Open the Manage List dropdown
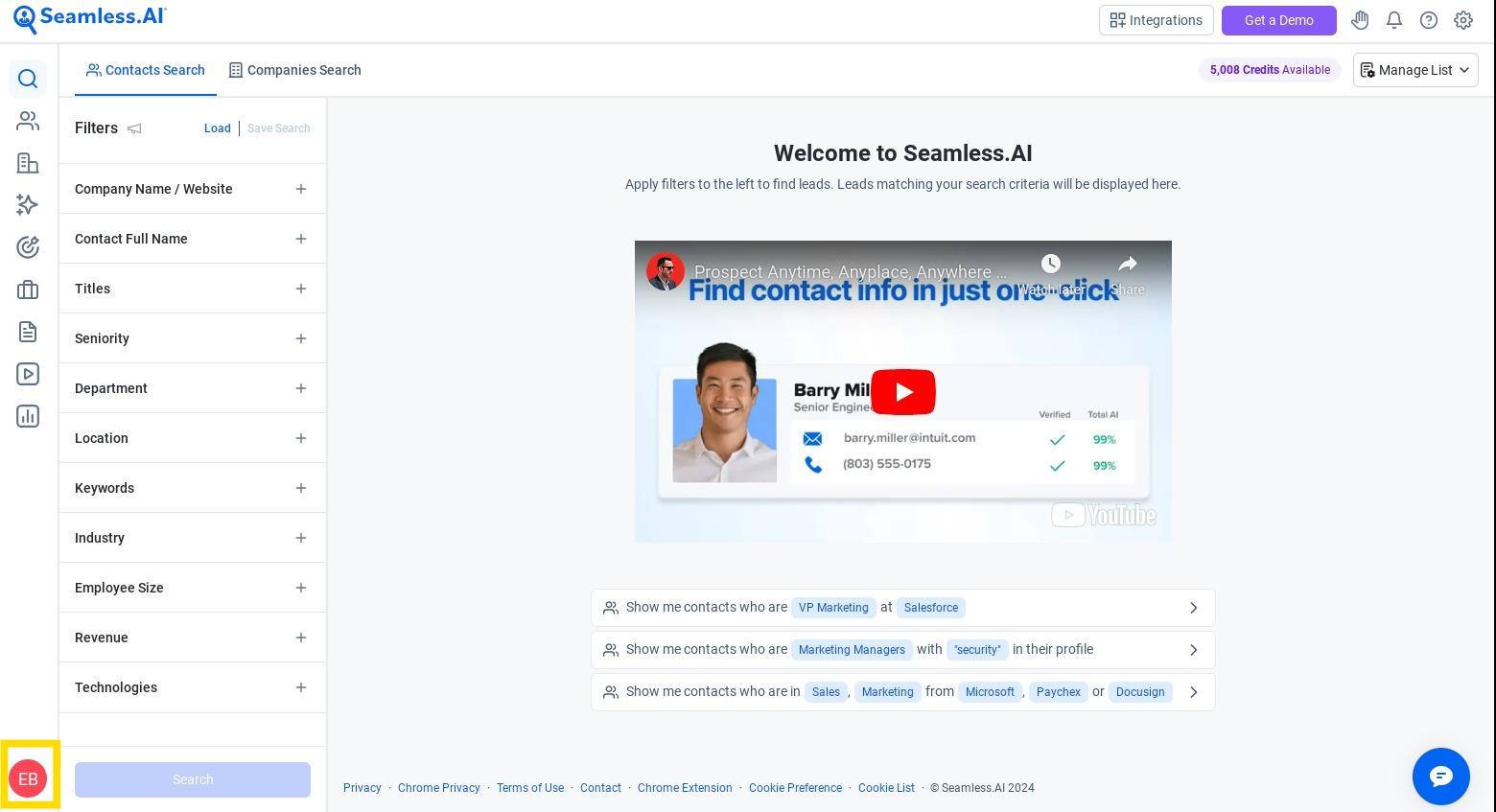1496x812 pixels. (1415, 70)
